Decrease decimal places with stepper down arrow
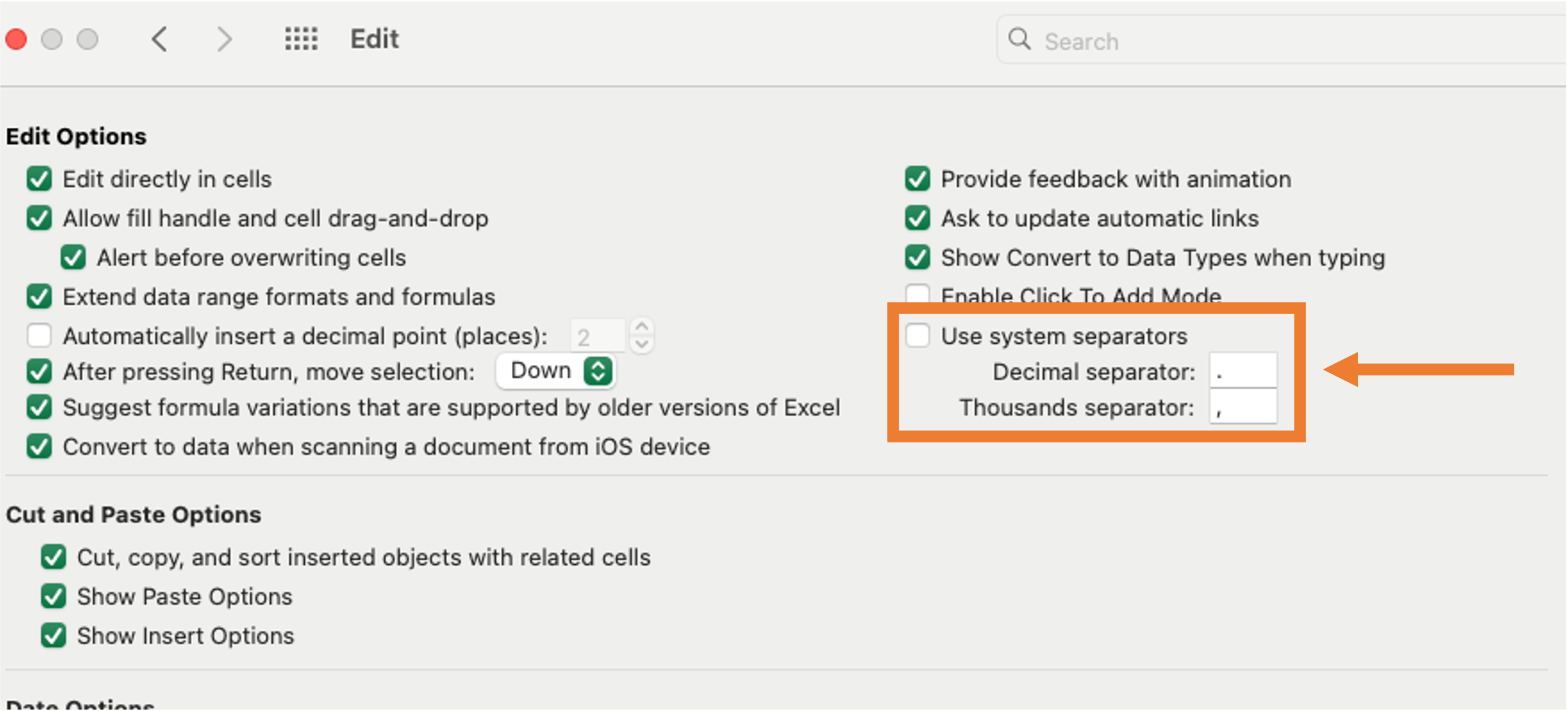The width and height of the screenshot is (1568, 711). pyautogui.click(x=642, y=344)
